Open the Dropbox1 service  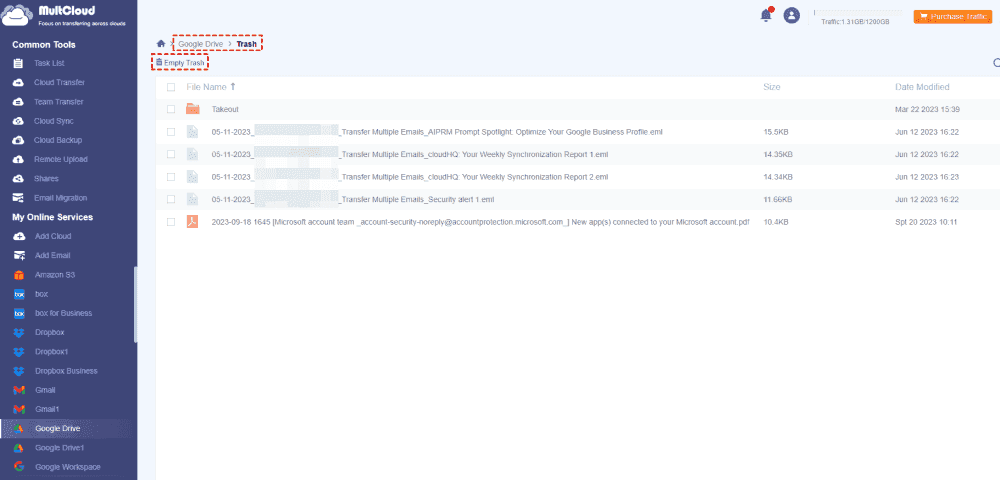tap(51, 351)
